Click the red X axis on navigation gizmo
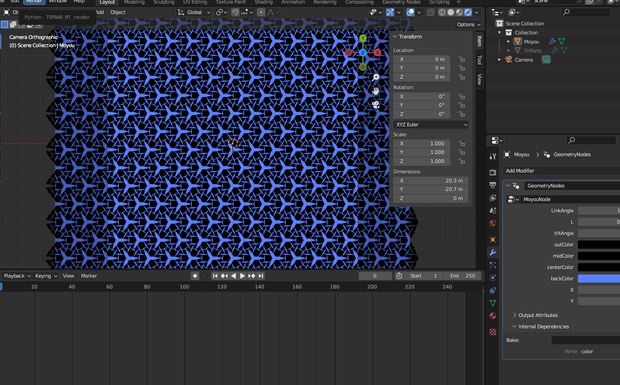Viewport: 620px width, 385px height. [377, 52]
